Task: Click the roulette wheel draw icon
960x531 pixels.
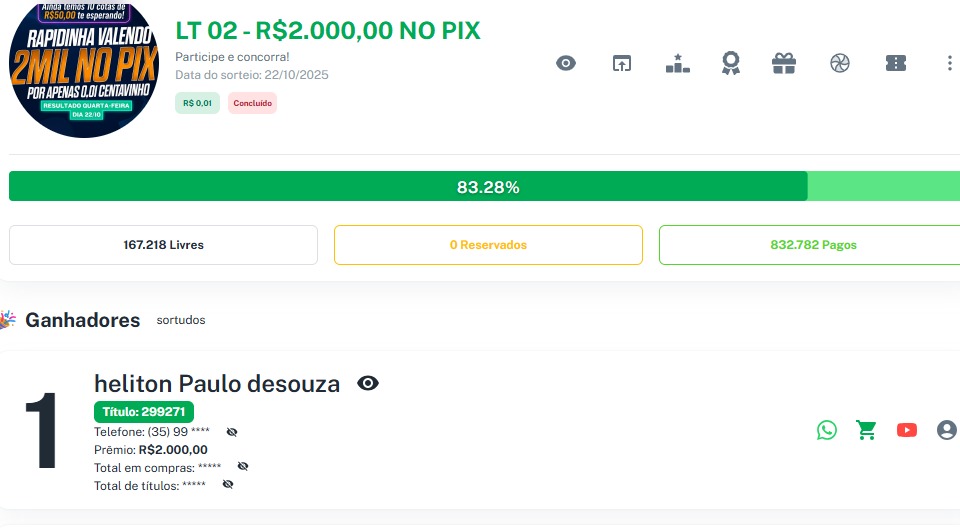Action: tap(840, 63)
